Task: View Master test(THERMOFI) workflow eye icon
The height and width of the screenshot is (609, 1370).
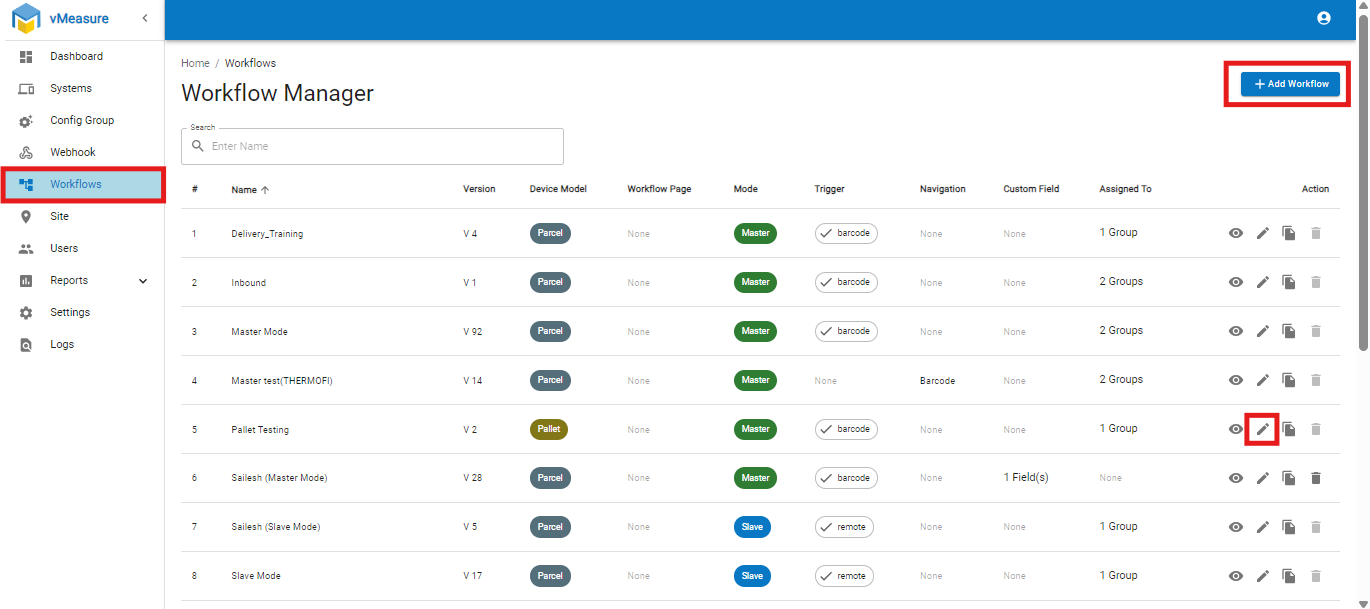Action: click(1236, 380)
